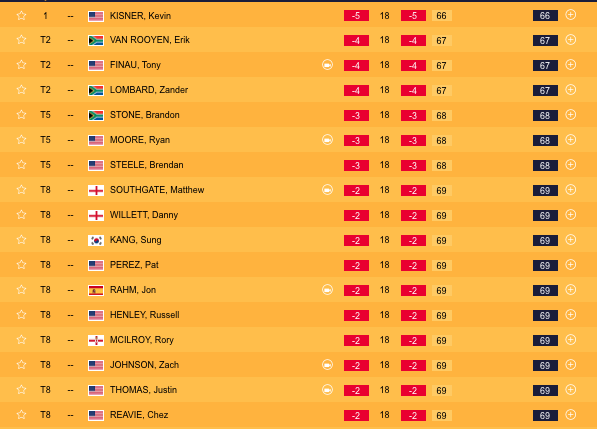This screenshot has height=429, width=597.
Task: Toggle favorite star for MCILROY, Rory
Action: pos(21,340)
